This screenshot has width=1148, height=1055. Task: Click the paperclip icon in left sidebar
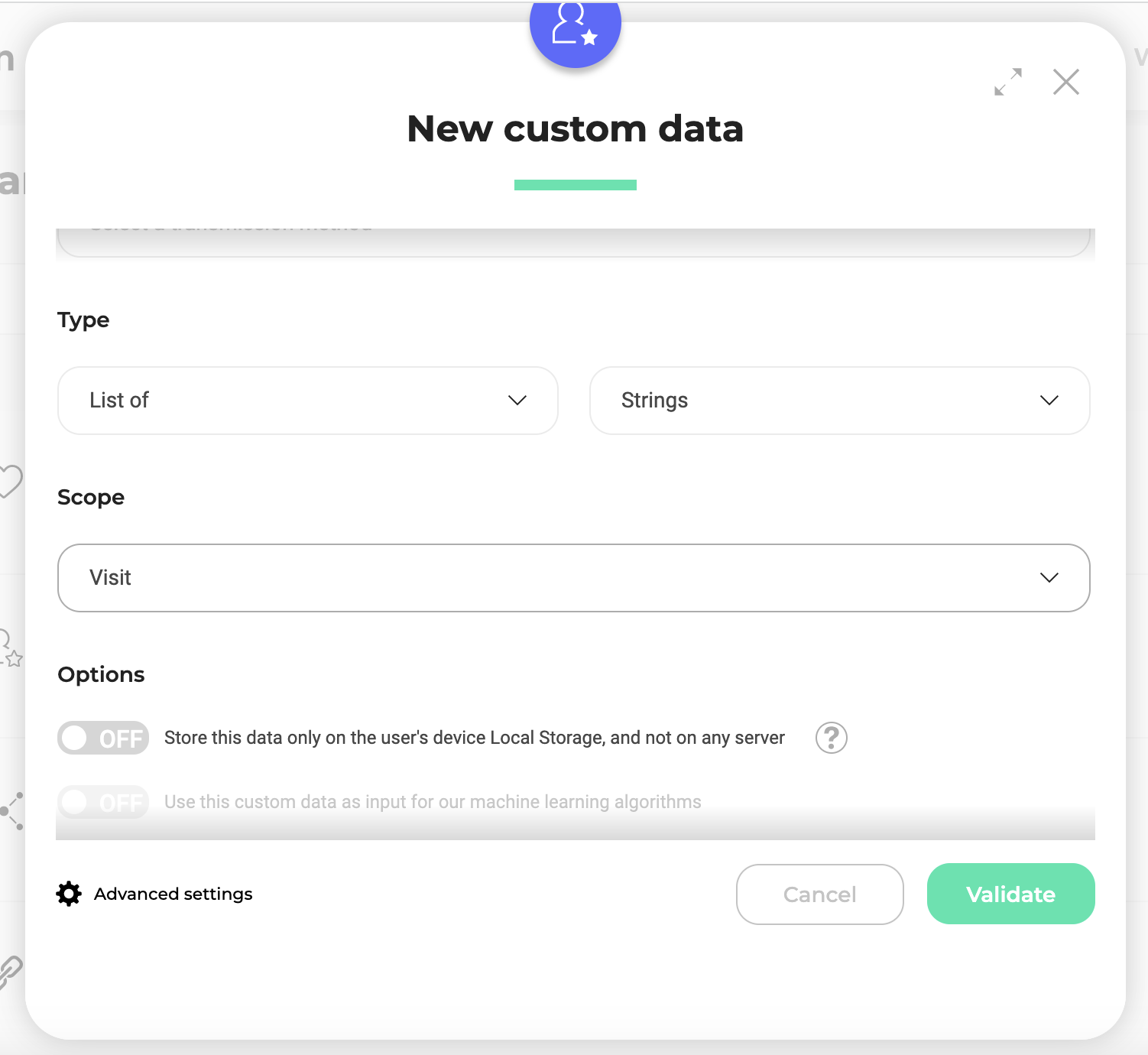pos(11,971)
